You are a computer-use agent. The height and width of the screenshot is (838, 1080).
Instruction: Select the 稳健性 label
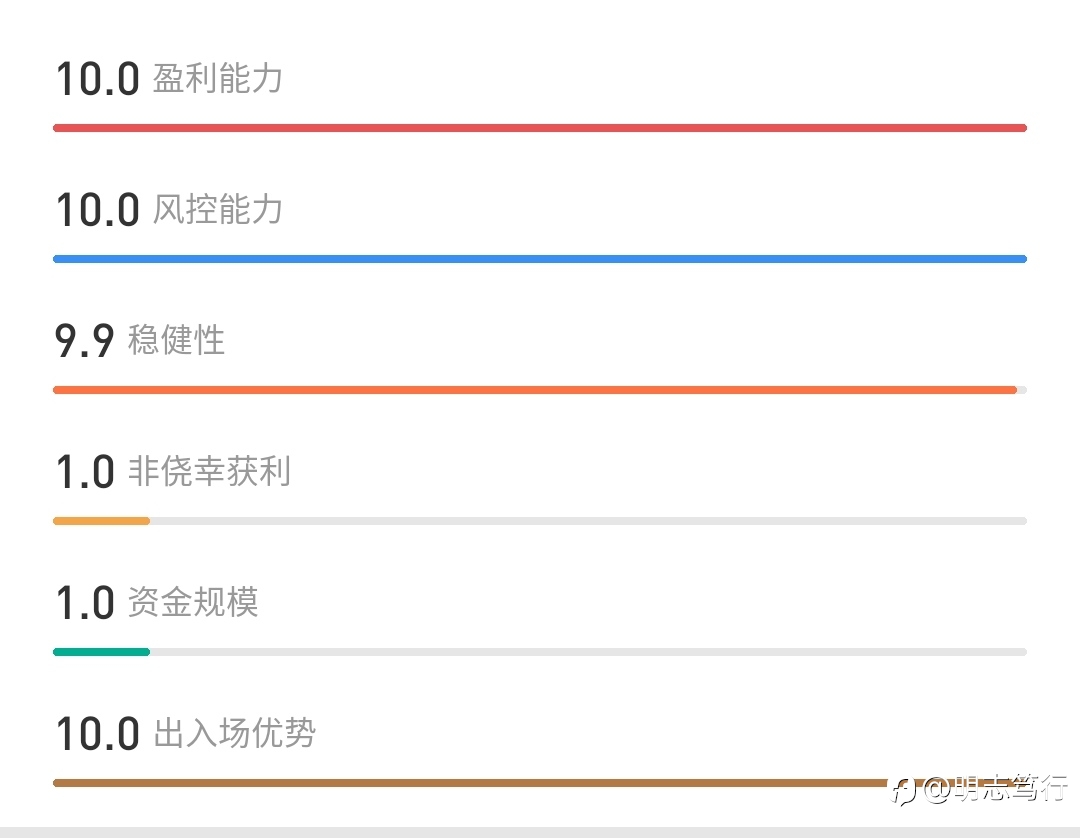[176, 339]
